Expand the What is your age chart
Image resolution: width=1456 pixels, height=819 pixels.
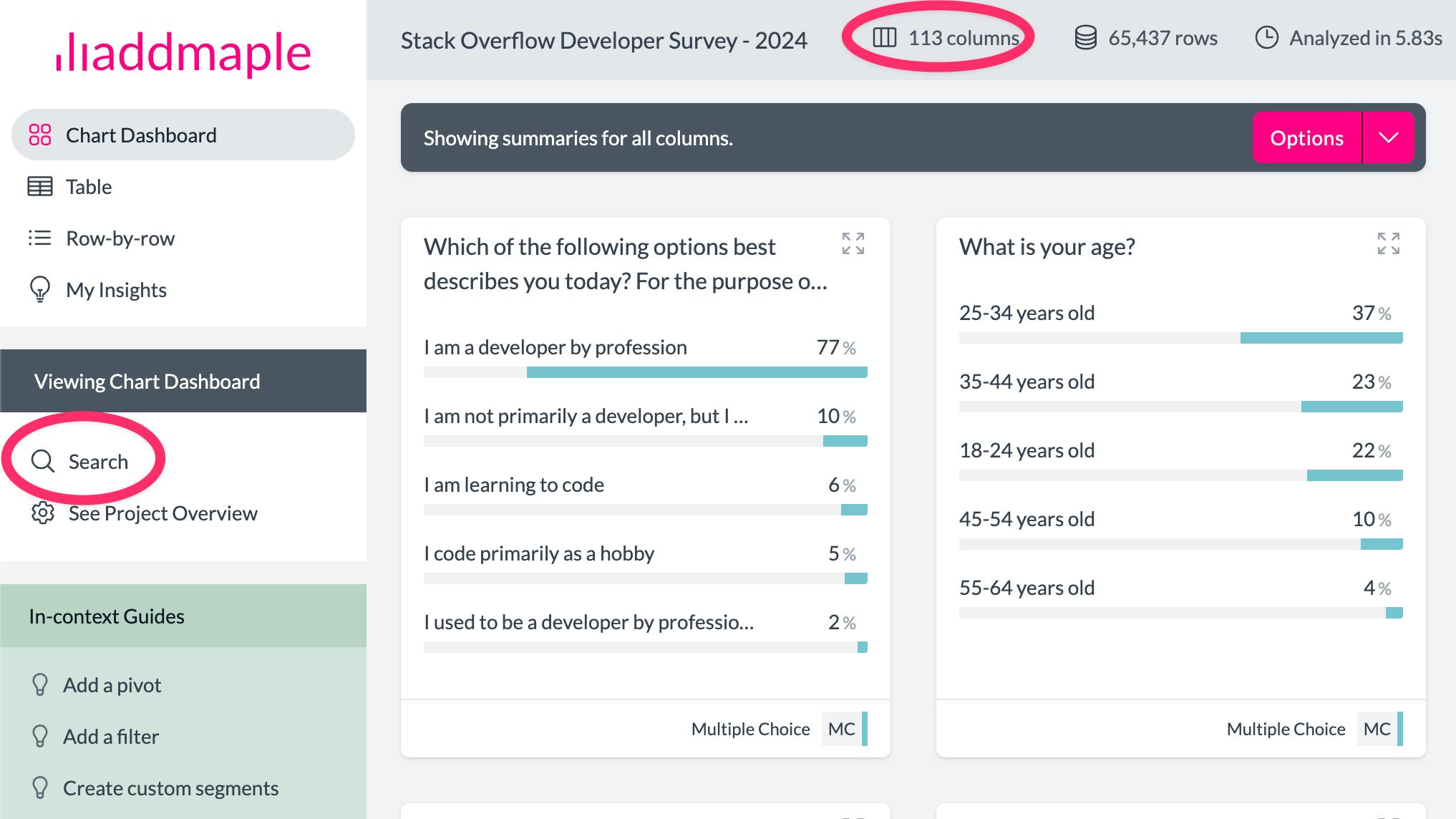pos(1389,243)
